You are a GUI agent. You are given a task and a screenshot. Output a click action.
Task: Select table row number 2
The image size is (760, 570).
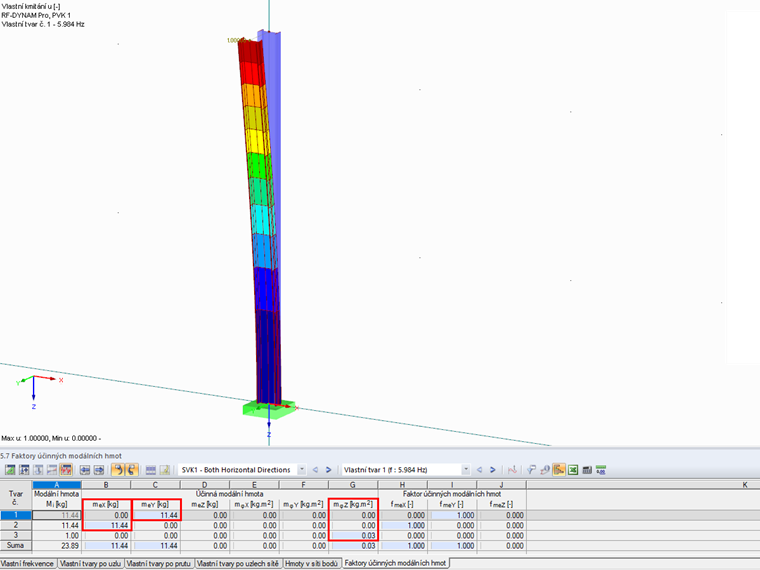(16, 525)
